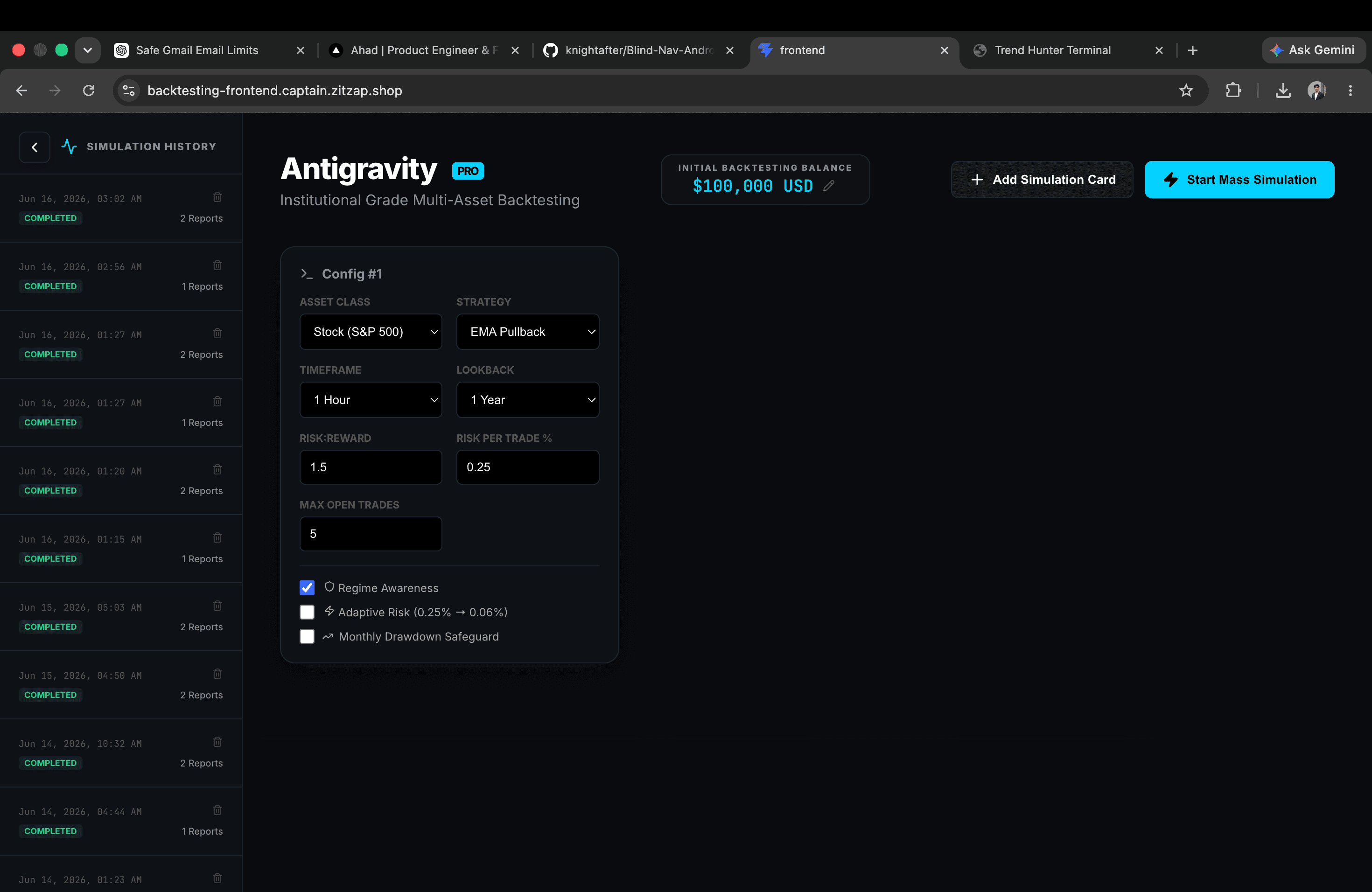
Task: Click COMPLETED status for Jun 14, 04:44 AM
Action: pos(50,831)
